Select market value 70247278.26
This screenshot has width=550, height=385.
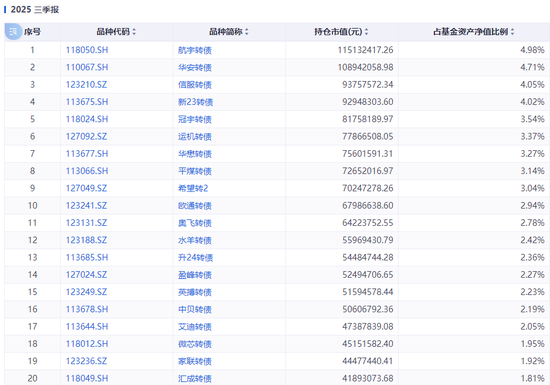[368, 188]
